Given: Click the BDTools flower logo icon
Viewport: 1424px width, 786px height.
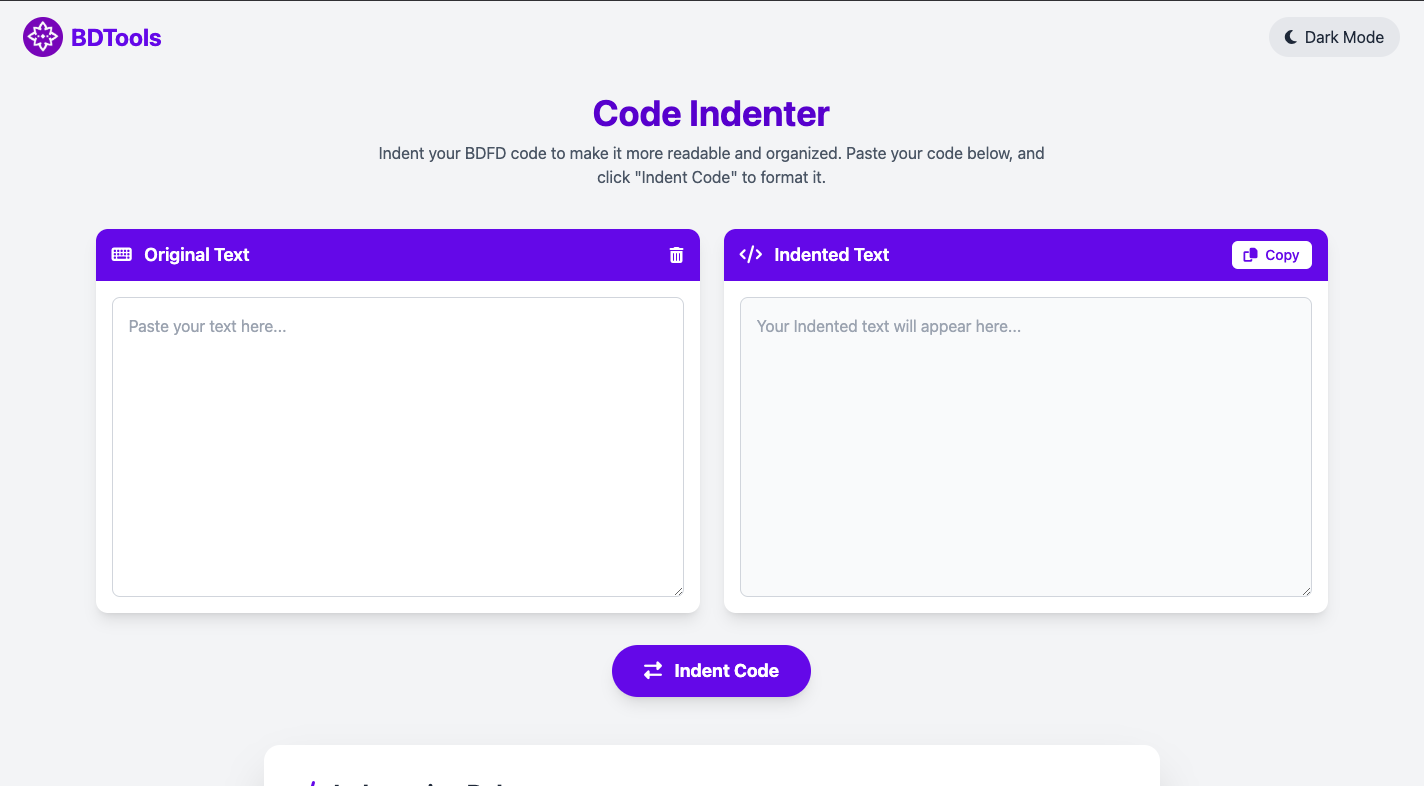Looking at the screenshot, I should [43, 36].
